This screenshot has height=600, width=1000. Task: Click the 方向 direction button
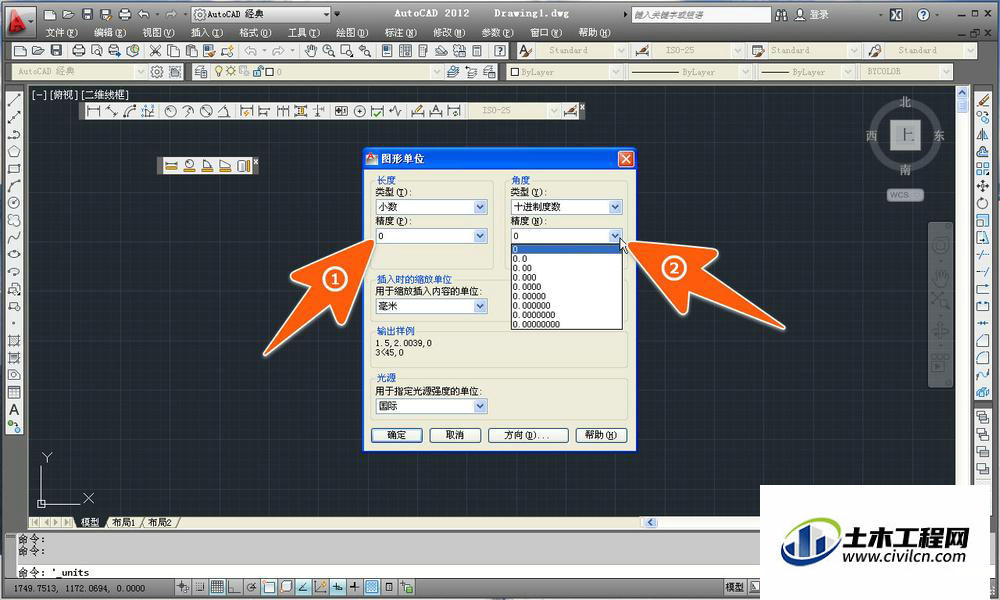(528, 435)
